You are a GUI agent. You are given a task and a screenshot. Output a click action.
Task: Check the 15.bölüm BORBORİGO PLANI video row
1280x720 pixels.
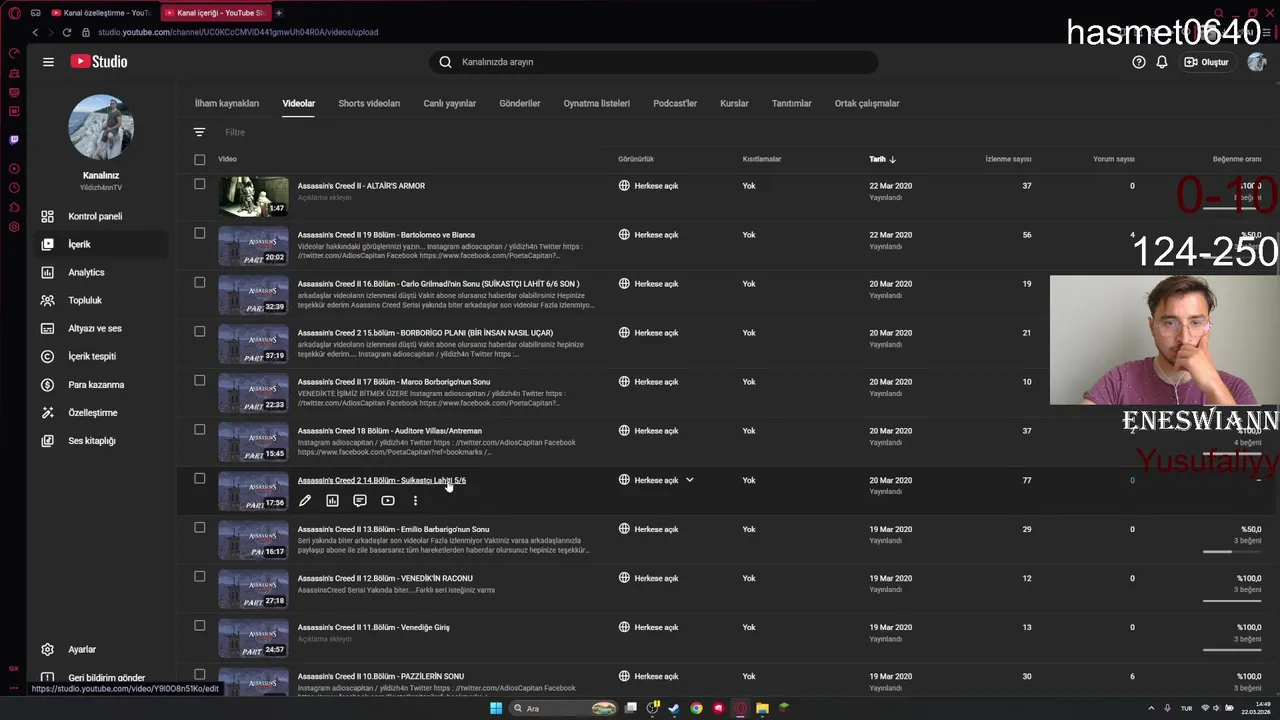pos(200,331)
